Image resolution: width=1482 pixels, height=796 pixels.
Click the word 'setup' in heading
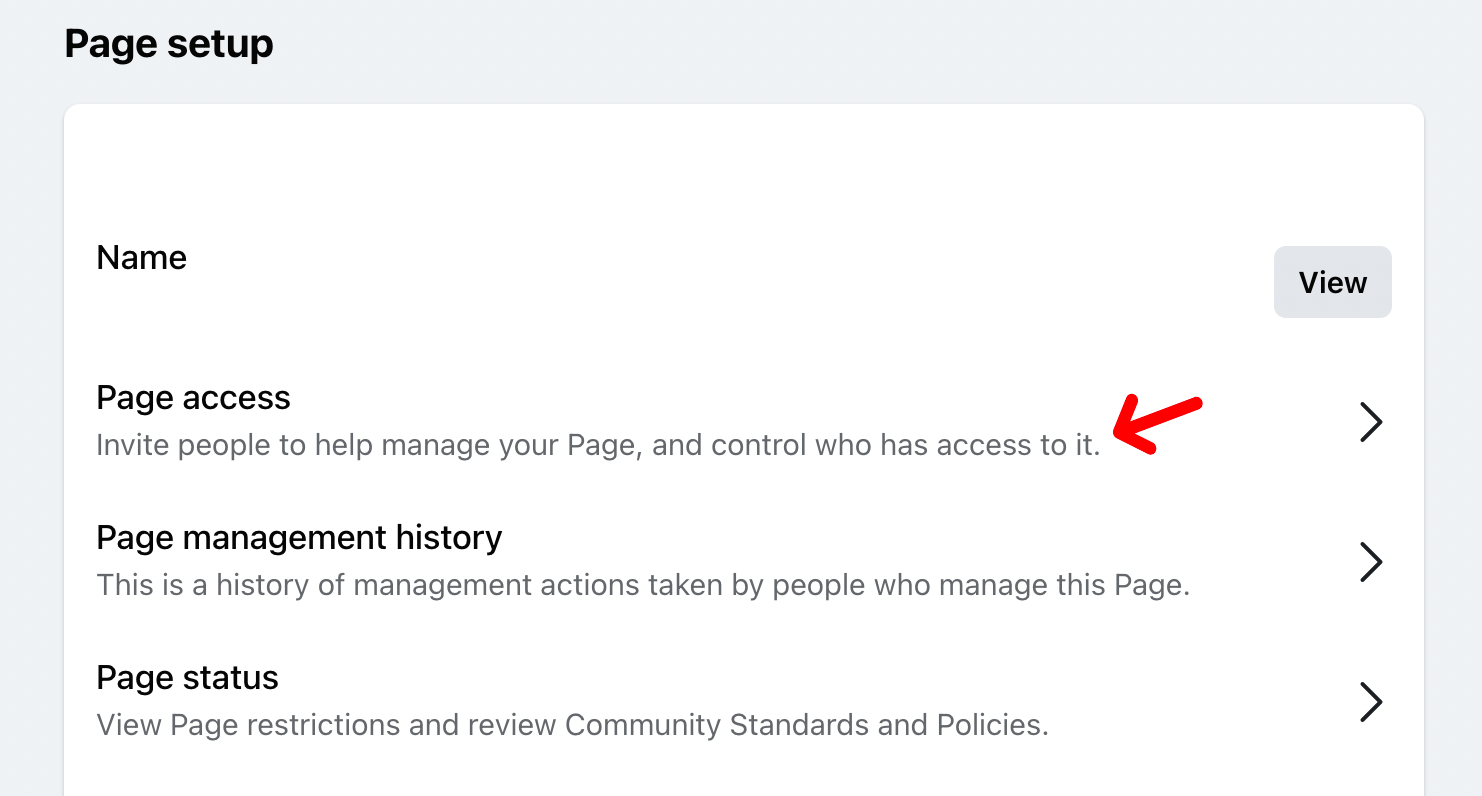[221, 46]
